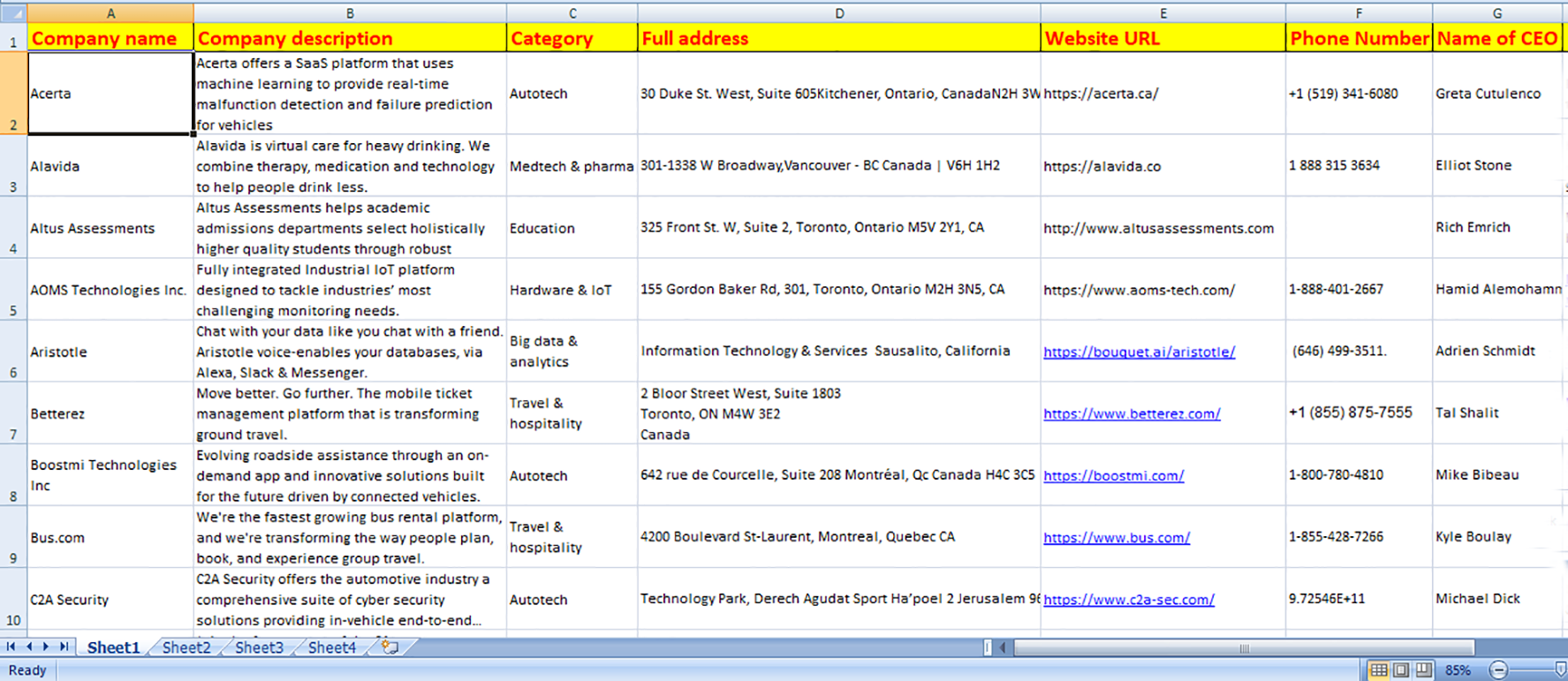
Task: Insert a new worksheet tab icon
Action: click(x=390, y=647)
